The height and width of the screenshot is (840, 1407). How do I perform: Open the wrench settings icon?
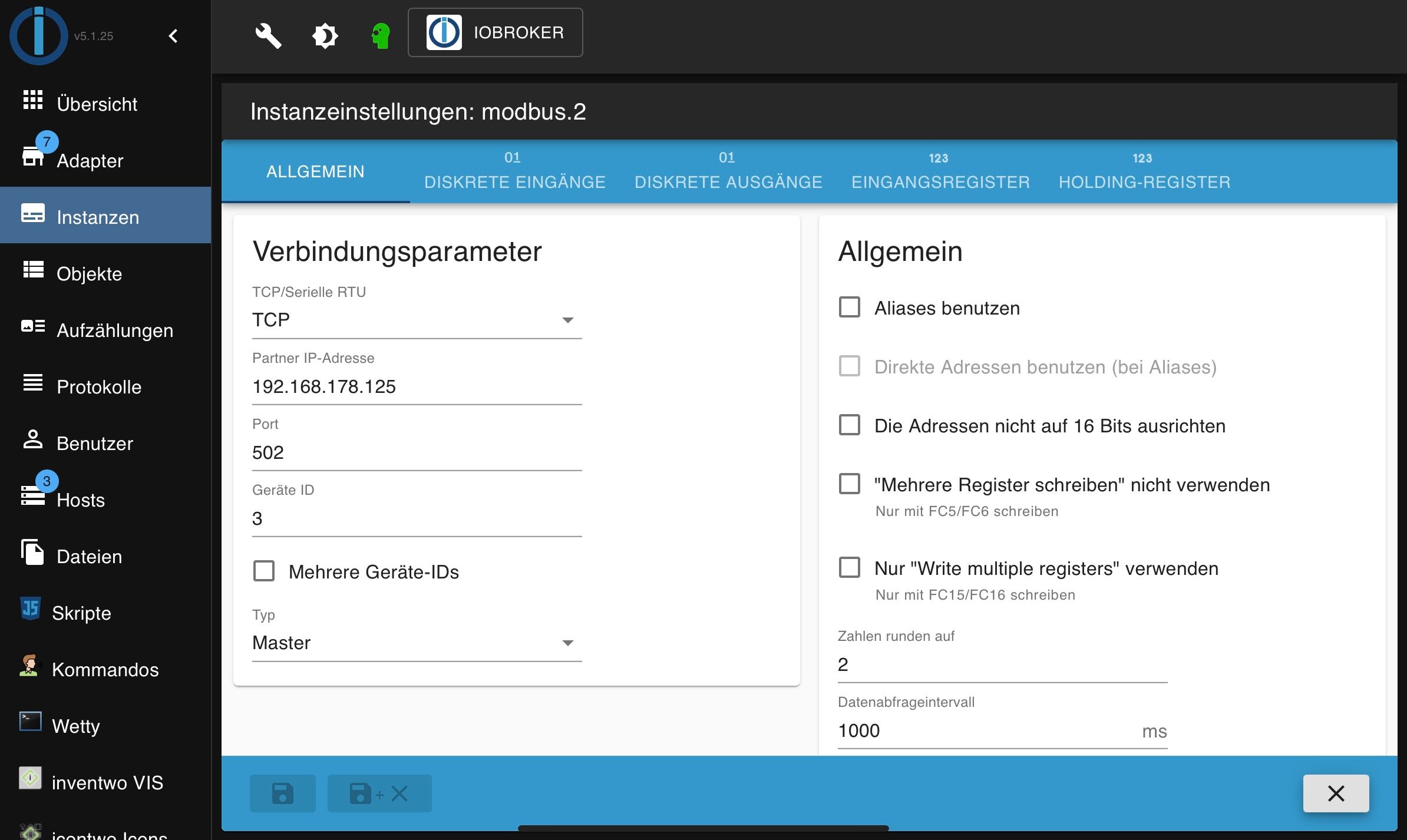coord(268,35)
